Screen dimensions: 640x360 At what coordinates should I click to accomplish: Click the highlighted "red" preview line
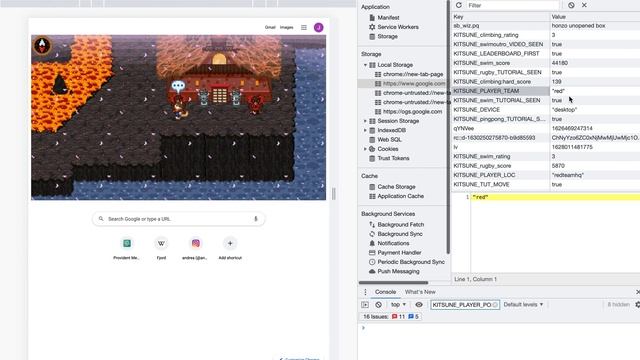pyautogui.click(x=555, y=197)
